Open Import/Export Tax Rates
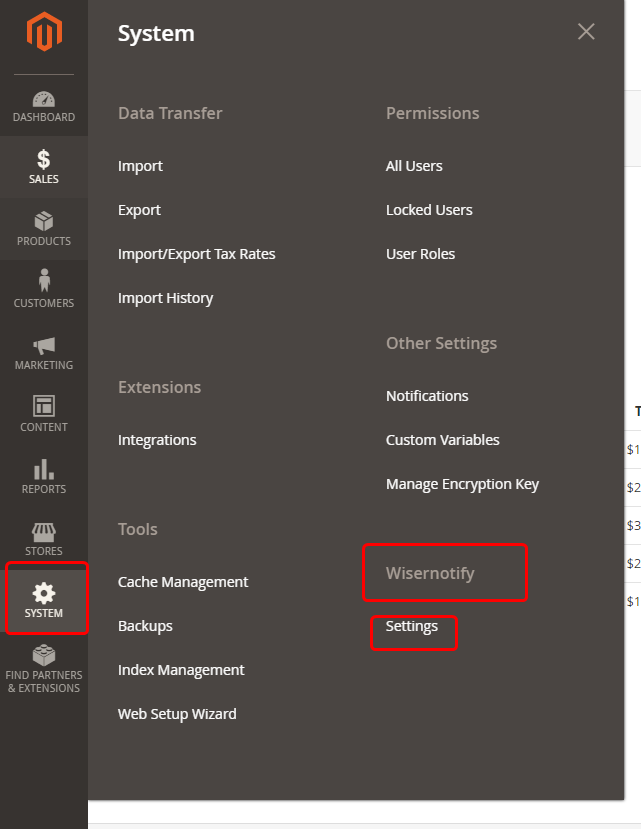 click(x=197, y=254)
